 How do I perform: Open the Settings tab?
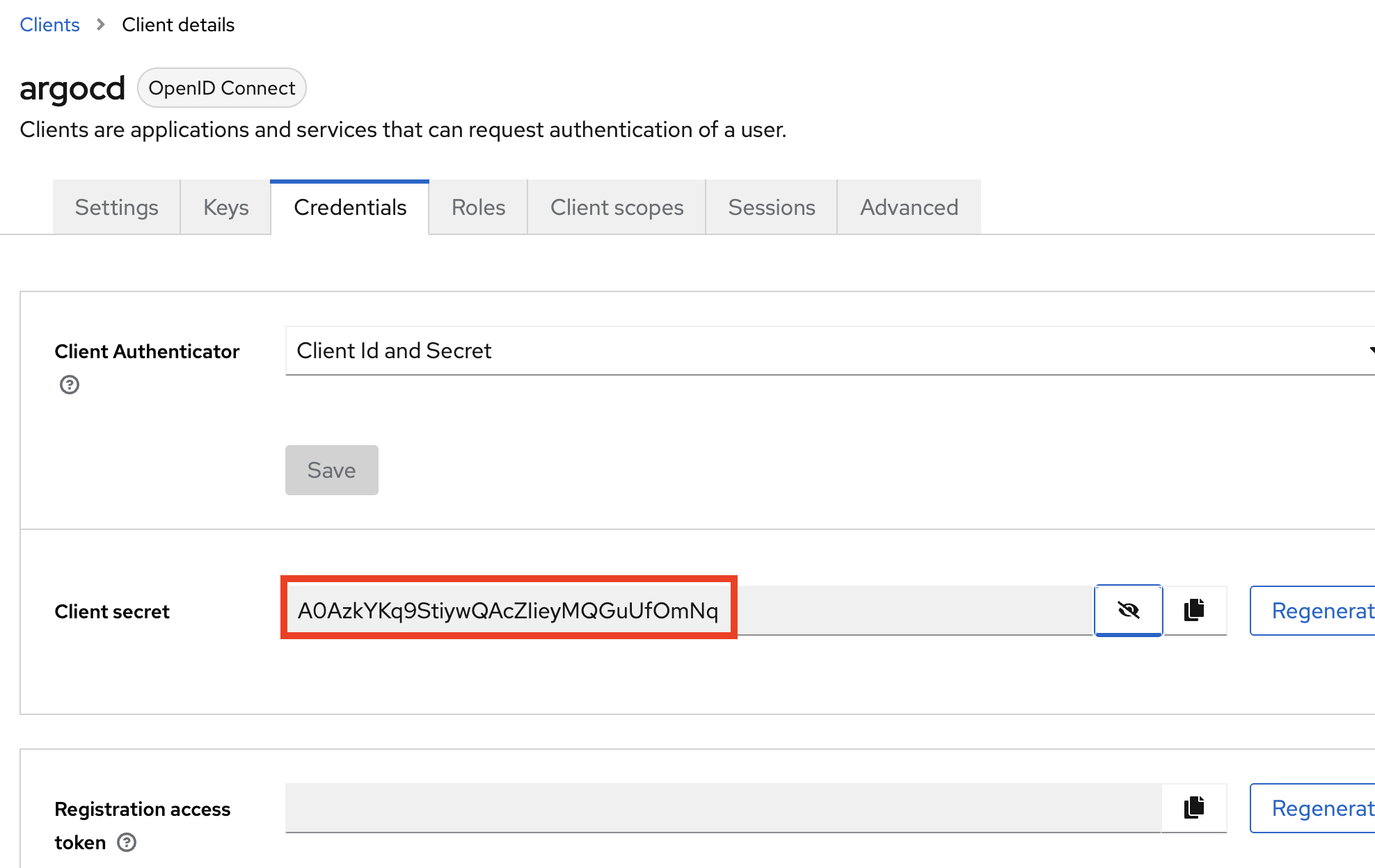[116, 207]
